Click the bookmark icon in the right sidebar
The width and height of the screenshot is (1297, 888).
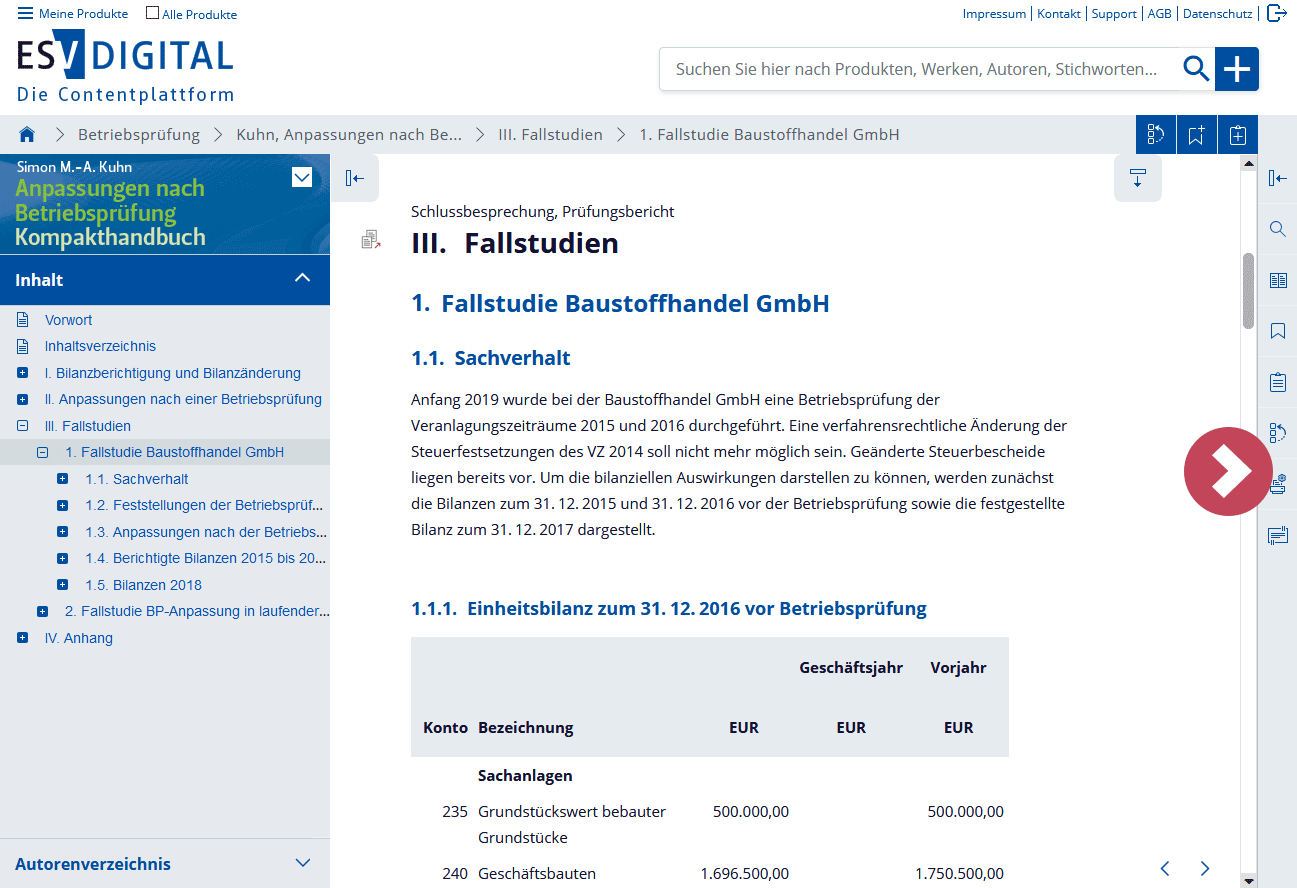1277,331
